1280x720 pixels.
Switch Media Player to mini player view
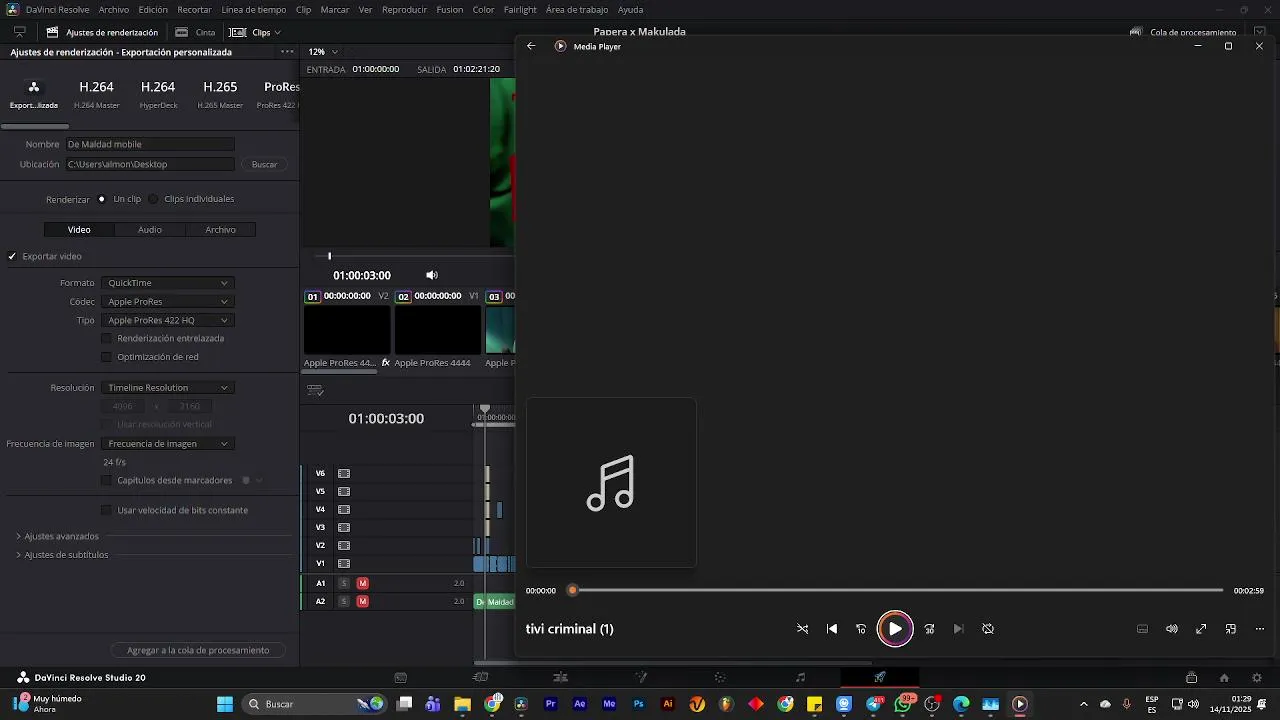tap(1231, 629)
